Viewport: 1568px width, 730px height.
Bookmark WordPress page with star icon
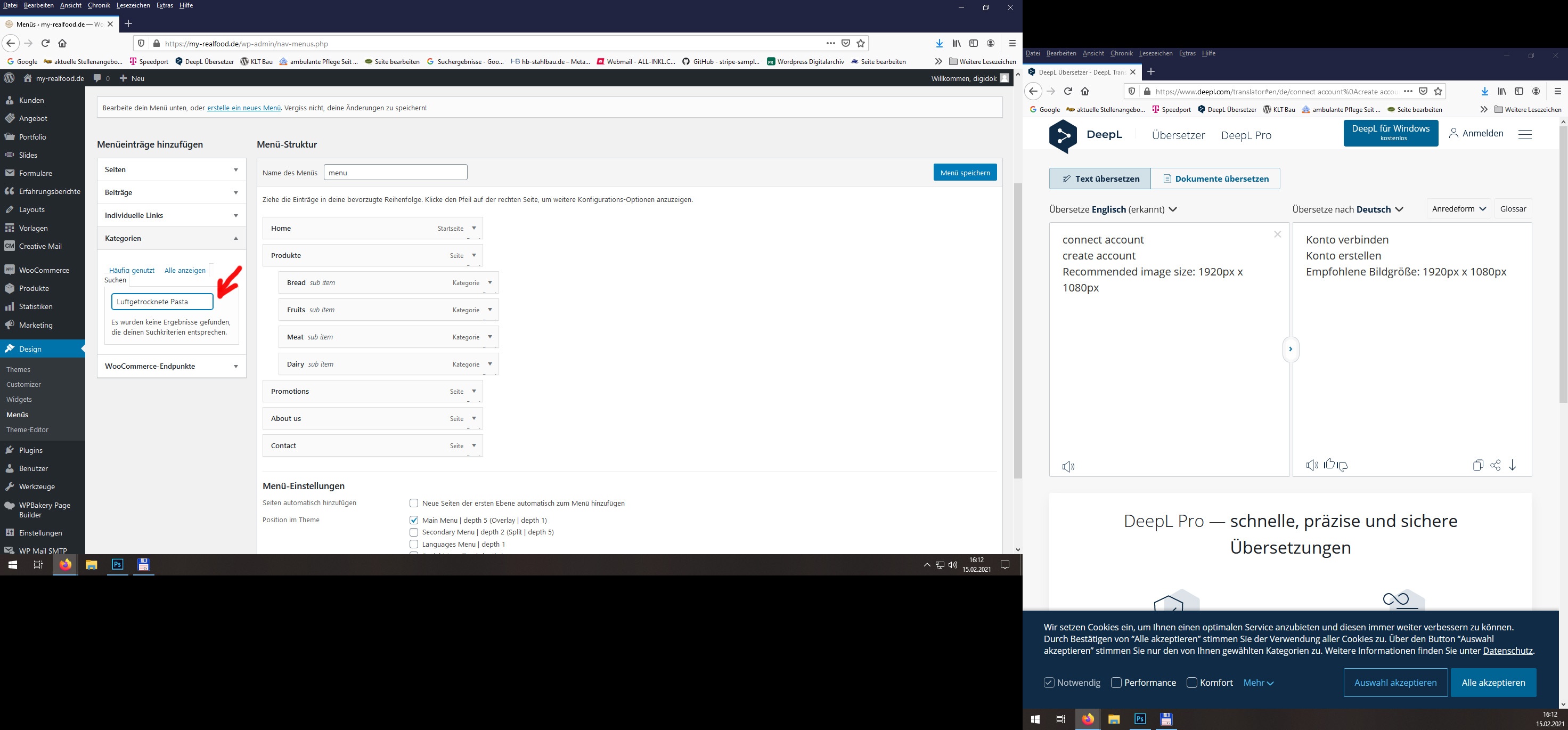861,43
